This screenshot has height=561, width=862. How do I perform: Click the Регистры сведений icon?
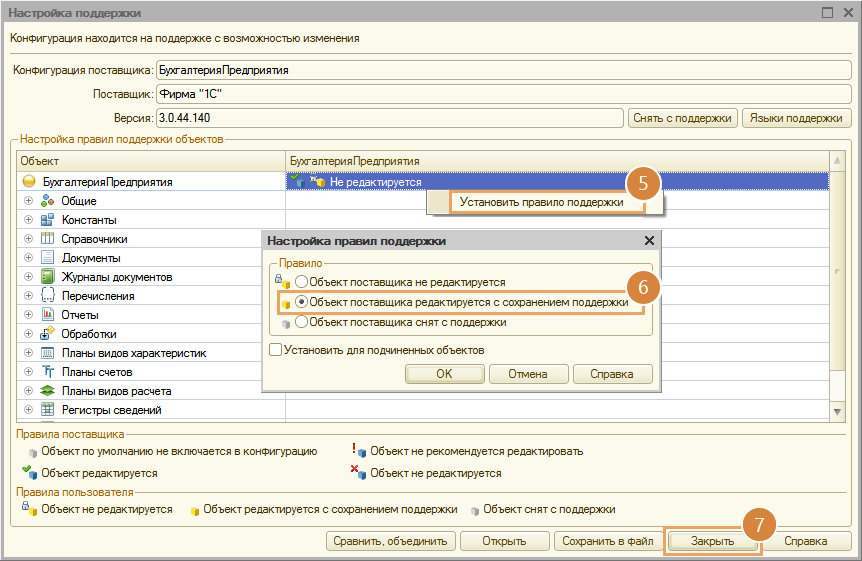pyautogui.click(x=47, y=410)
